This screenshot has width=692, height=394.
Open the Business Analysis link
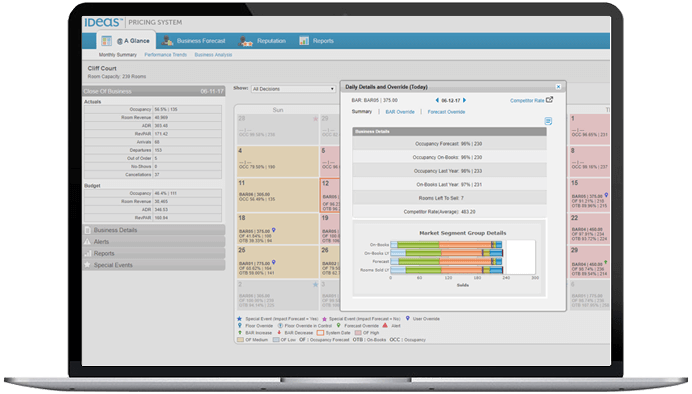tap(213, 55)
